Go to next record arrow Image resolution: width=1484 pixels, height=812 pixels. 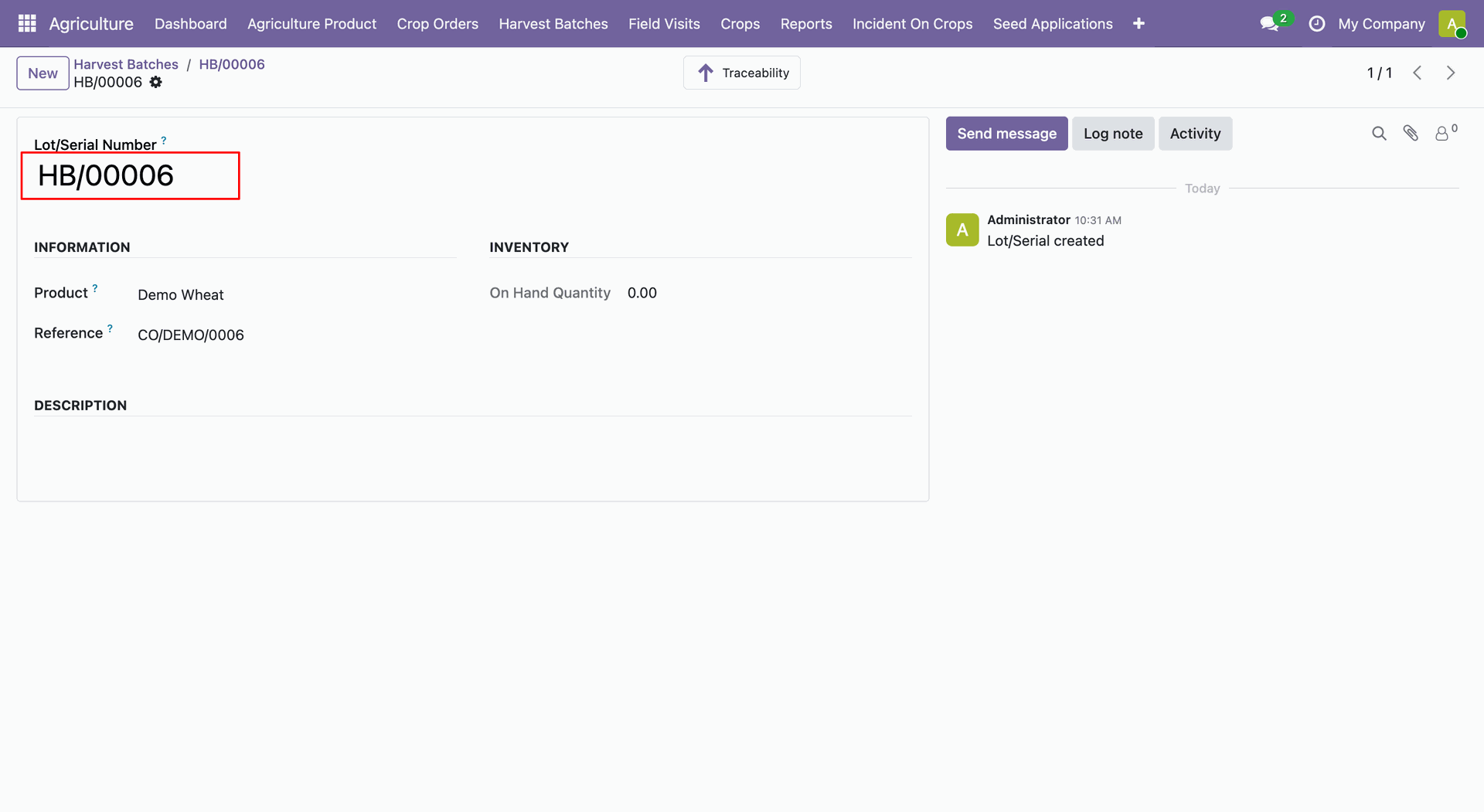coord(1451,73)
